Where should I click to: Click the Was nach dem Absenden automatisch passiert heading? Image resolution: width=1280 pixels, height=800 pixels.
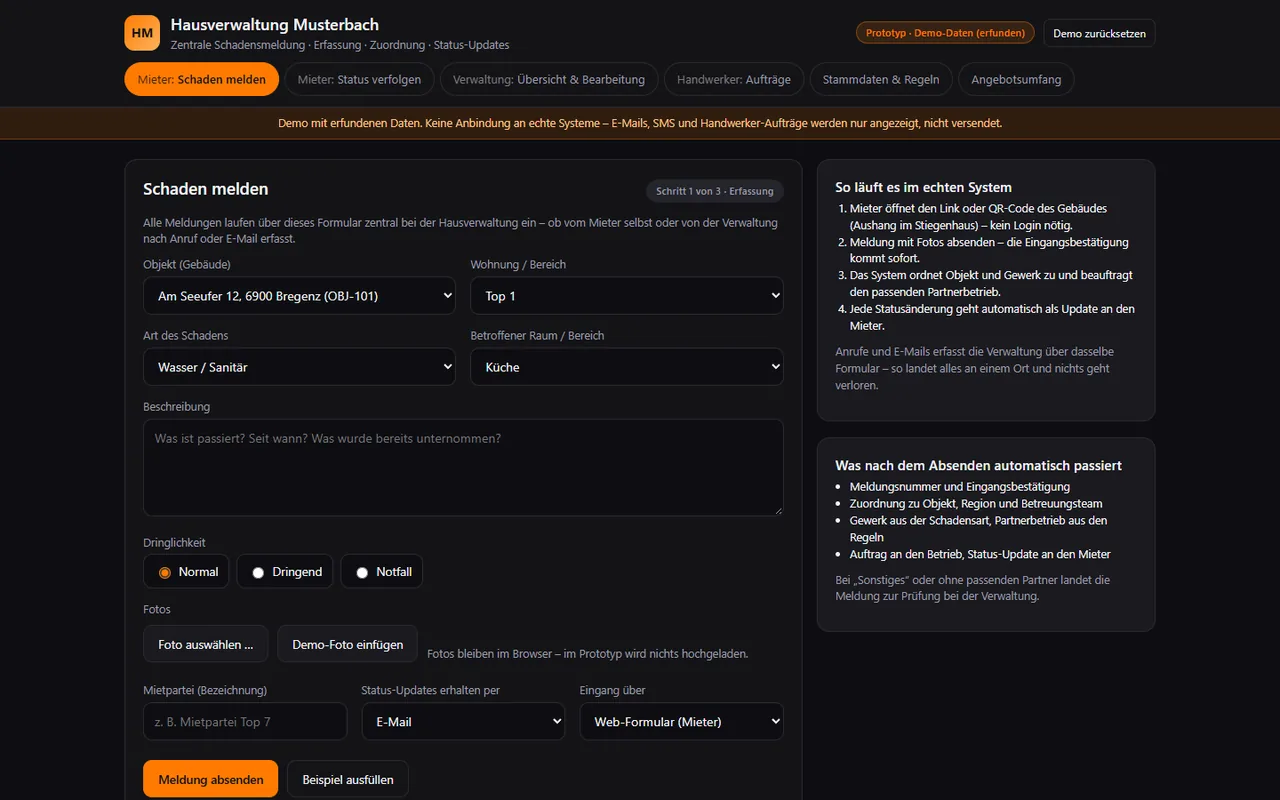pyautogui.click(x=979, y=465)
